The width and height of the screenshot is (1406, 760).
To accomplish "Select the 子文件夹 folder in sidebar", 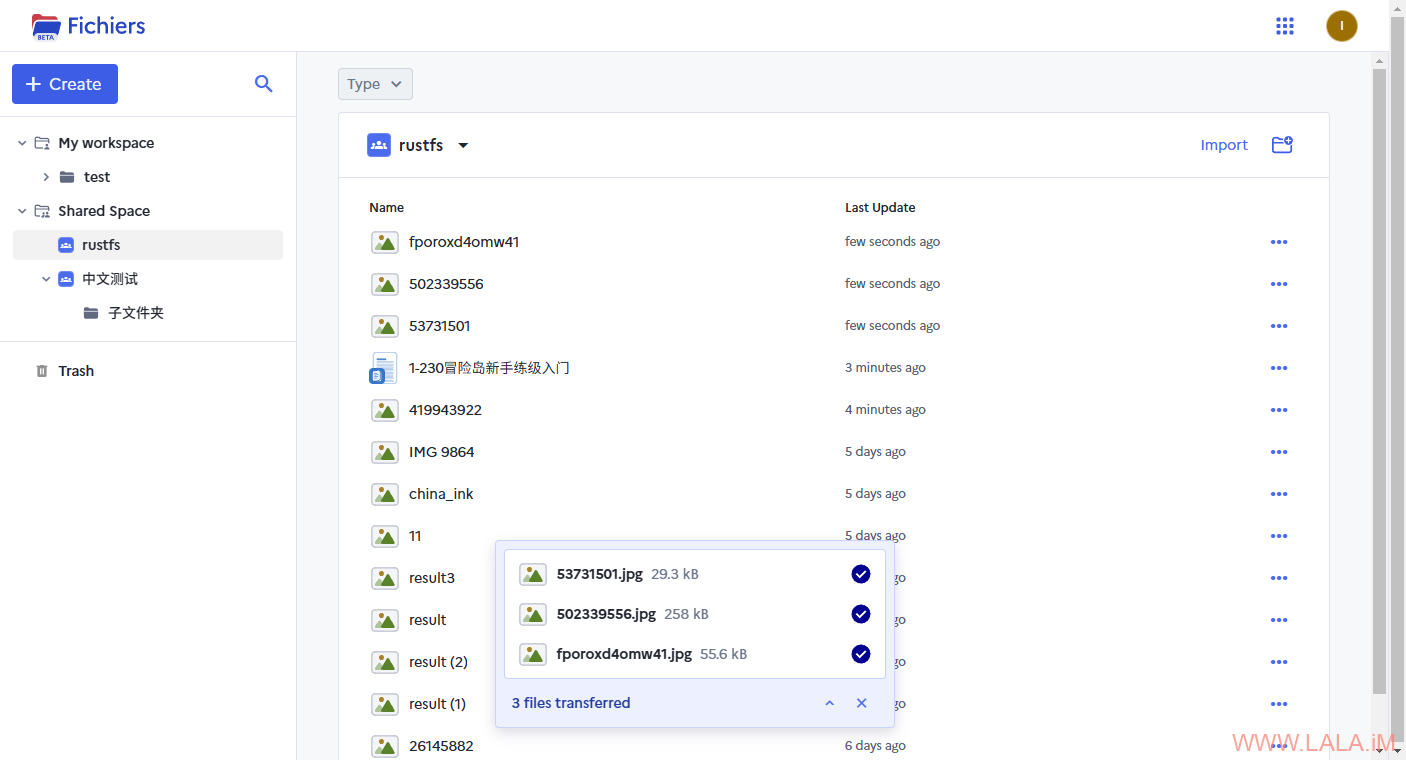I will click(135, 313).
